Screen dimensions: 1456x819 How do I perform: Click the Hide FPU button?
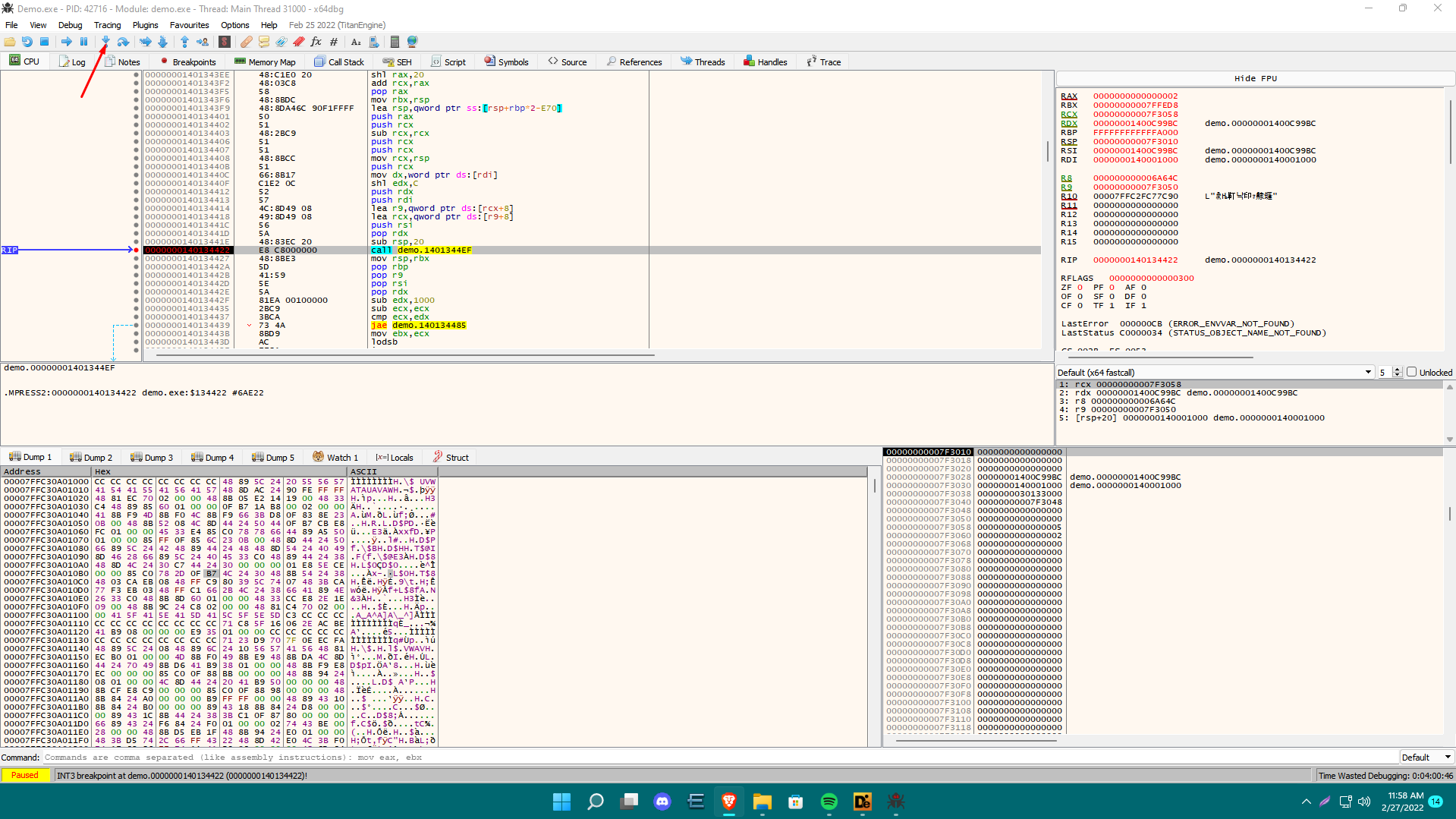(x=1256, y=78)
